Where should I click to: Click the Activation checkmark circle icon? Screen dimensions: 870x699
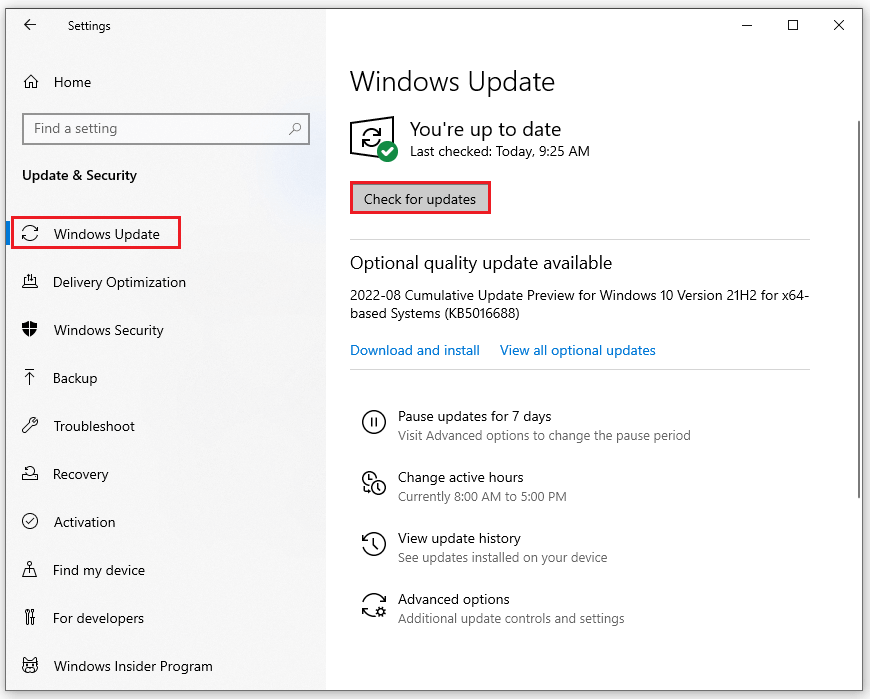pyautogui.click(x=30, y=521)
